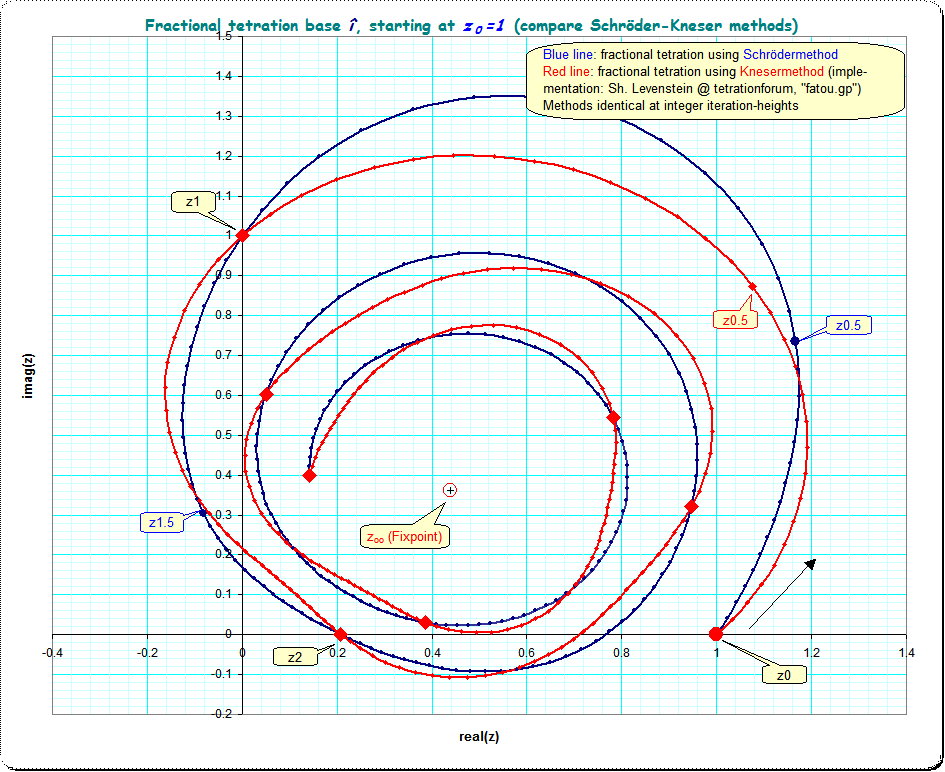The width and height of the screenshot is (945, 772).
Task: Click the y-axis tick label 0.7
Action: (x=224, y=355)
